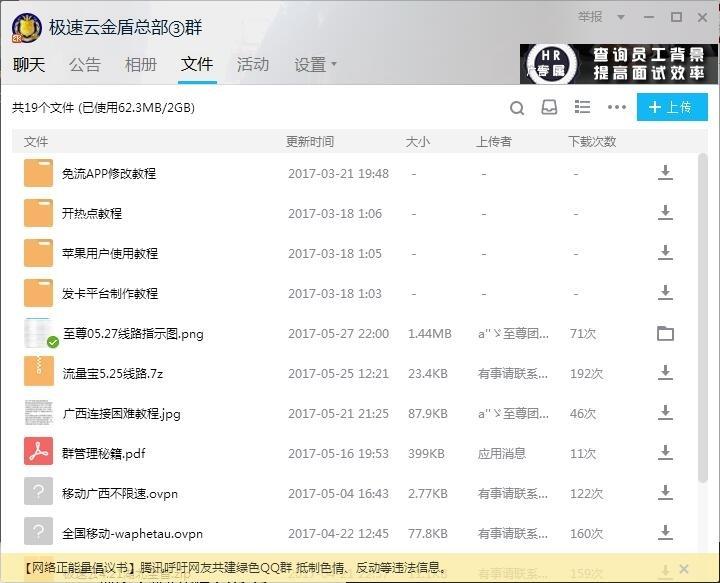Click the 192次 download count

[587, 374]
